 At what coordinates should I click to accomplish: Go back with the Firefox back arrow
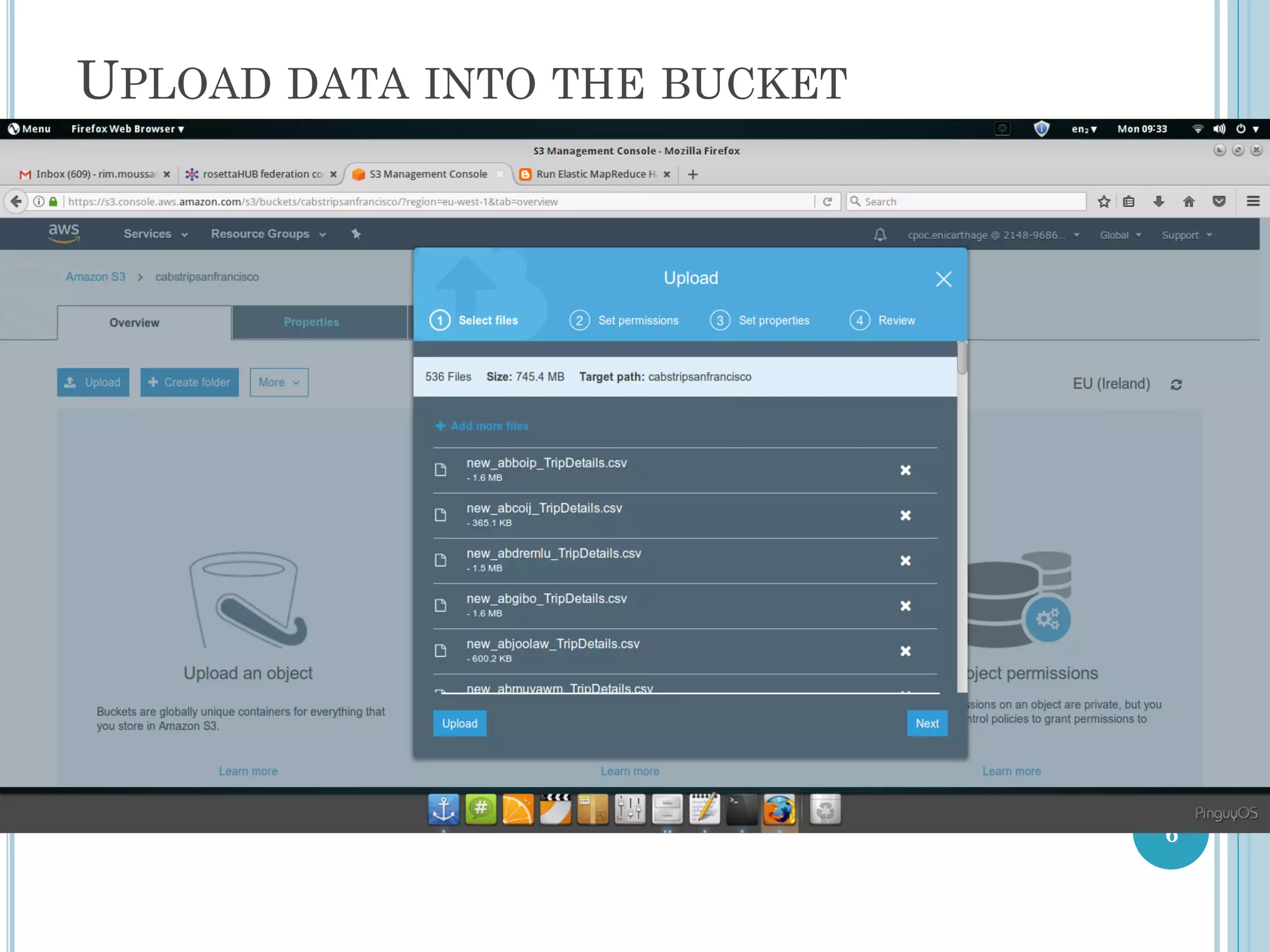(x=16, y=201)
